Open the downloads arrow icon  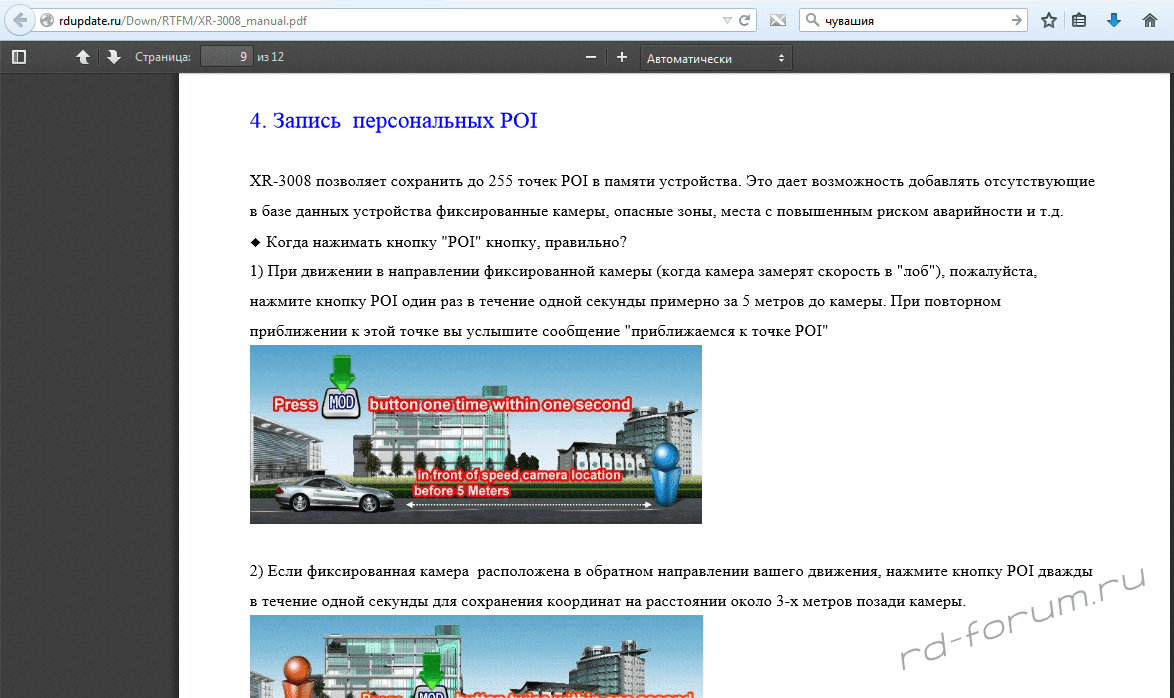(x=1114, y=20)
